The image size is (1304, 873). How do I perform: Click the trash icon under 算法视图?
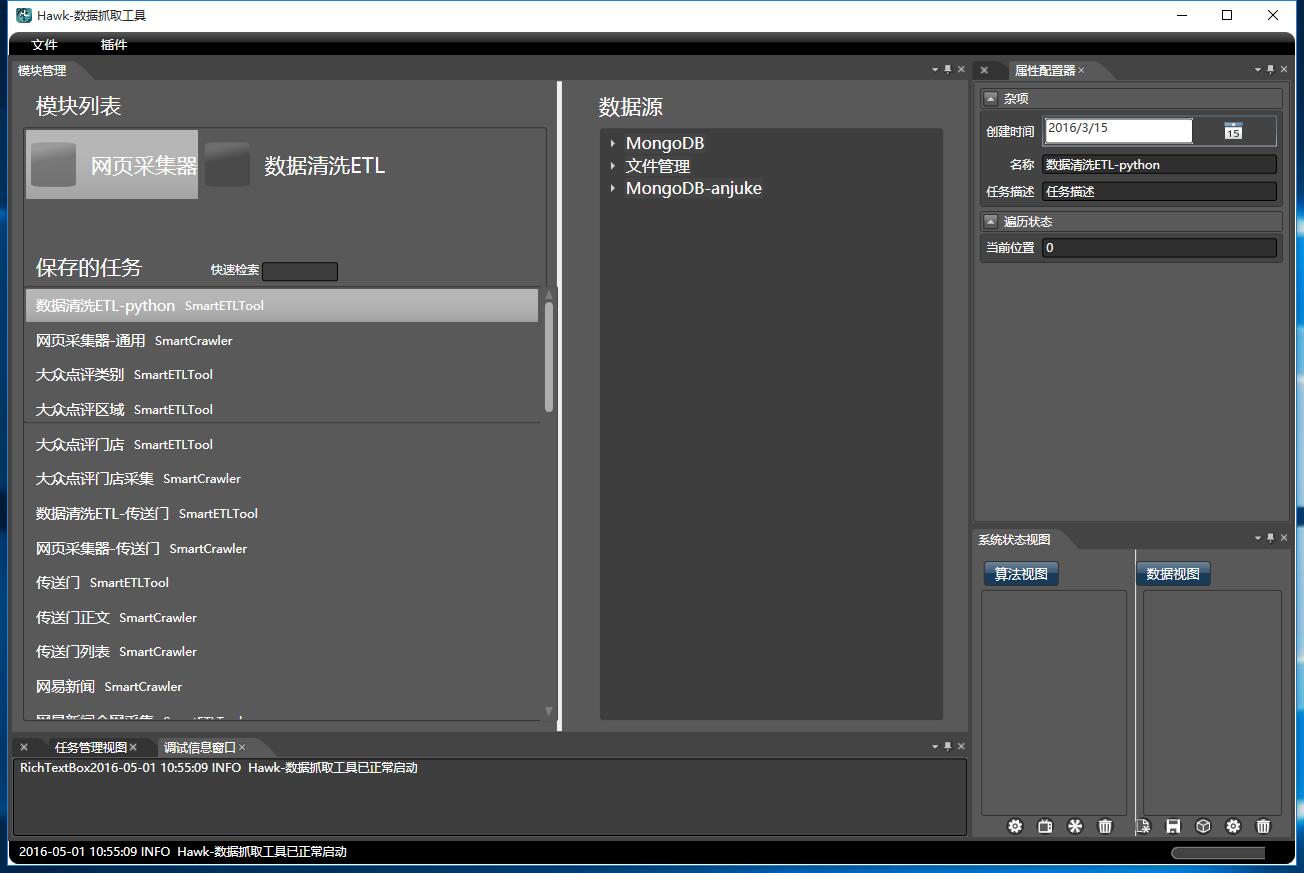tap(1105, 826)
